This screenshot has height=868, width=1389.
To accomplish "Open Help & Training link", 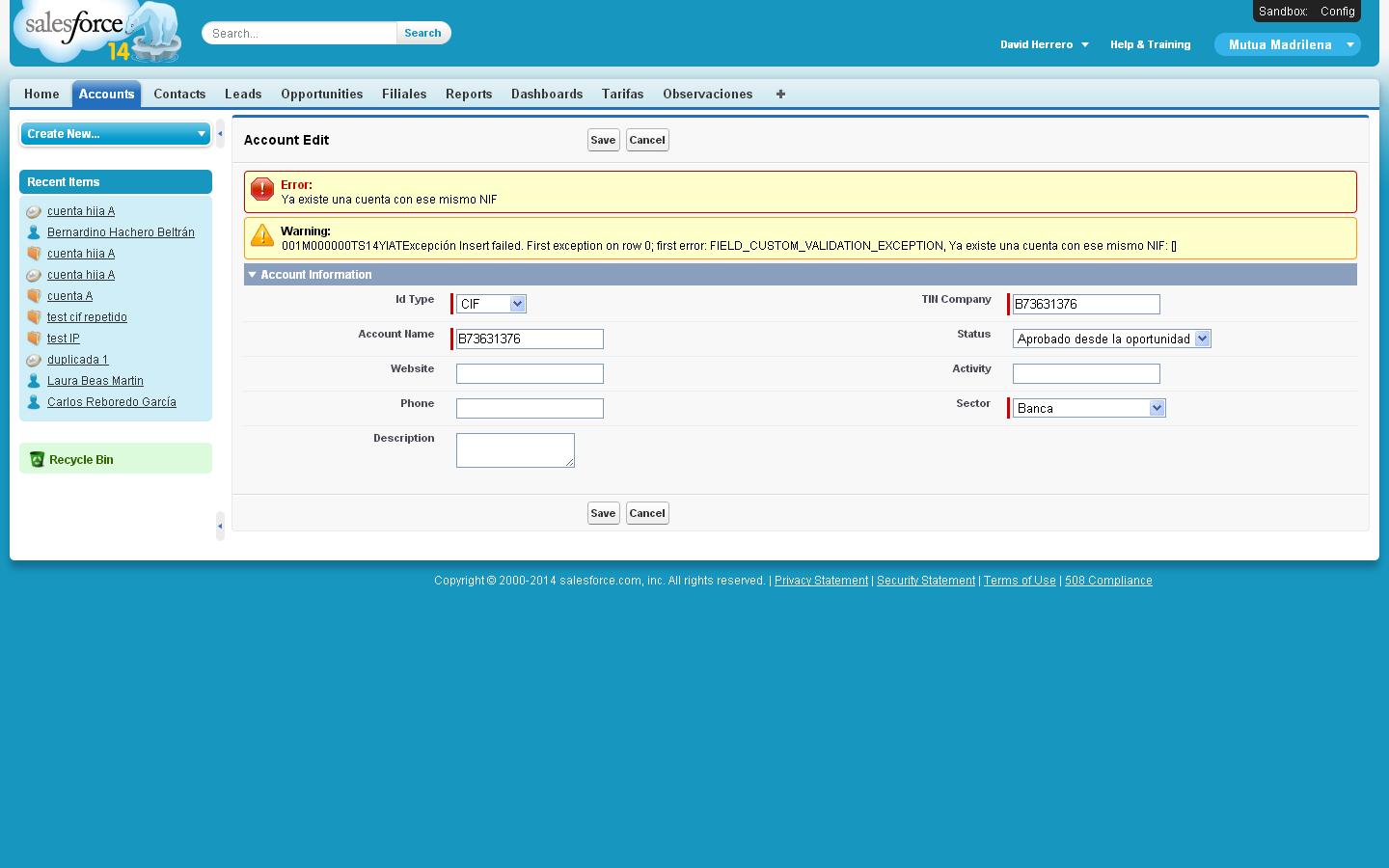I will (x=1150, y=44).
